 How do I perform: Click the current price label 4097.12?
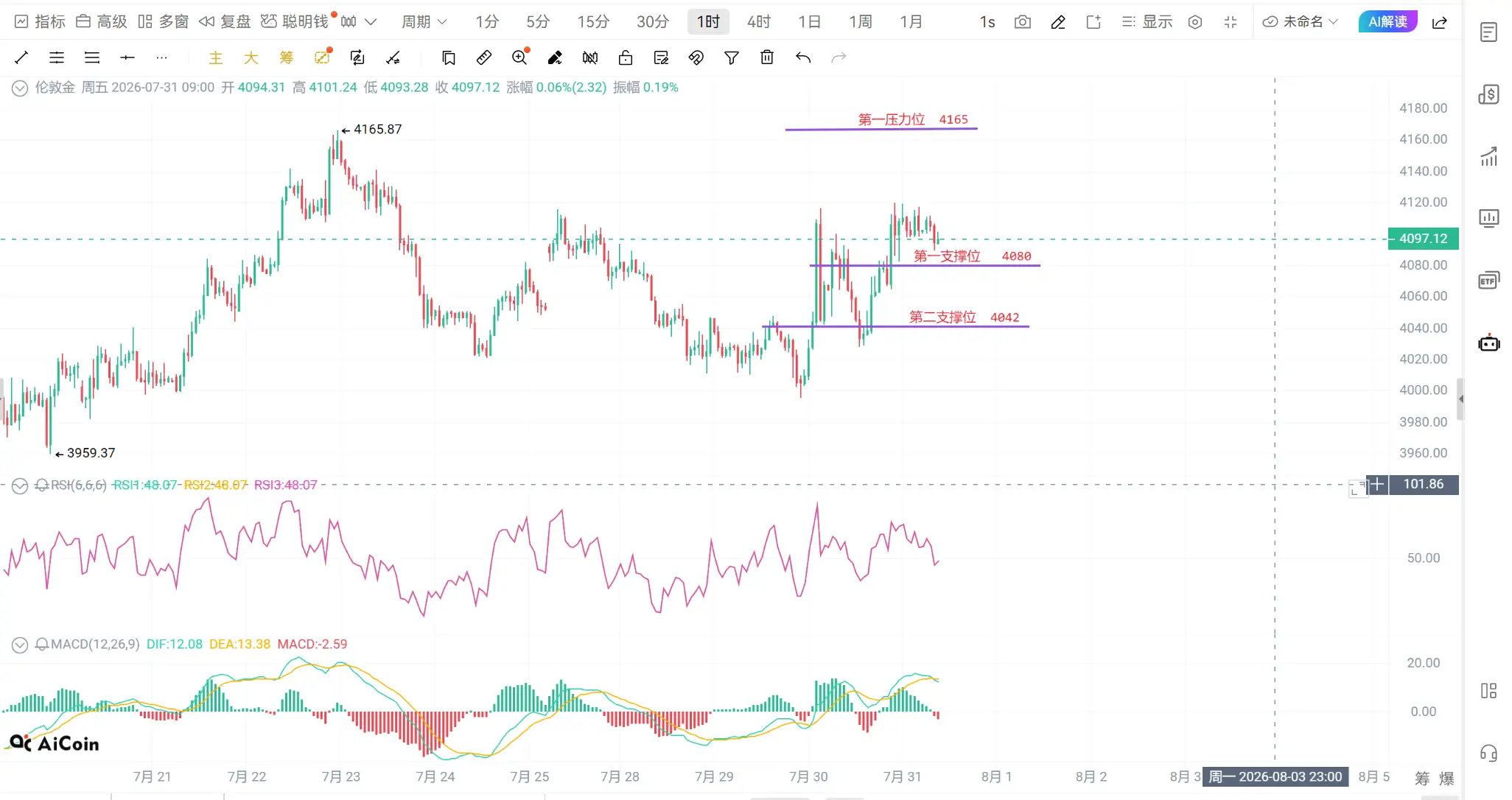(1423, 239)
